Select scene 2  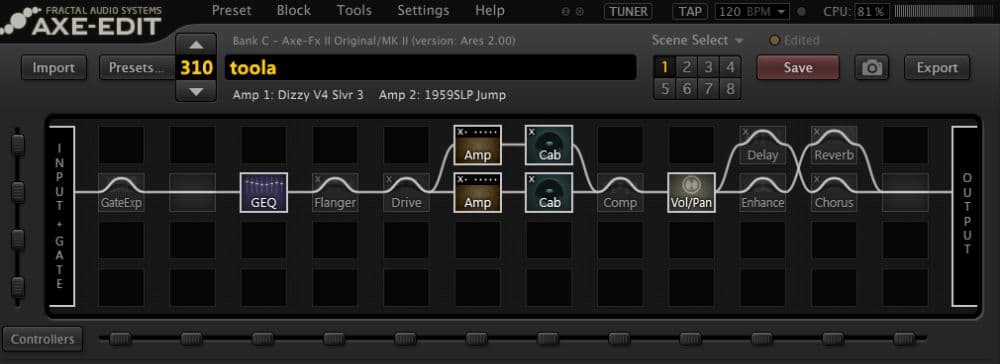[x=686, y=67]
